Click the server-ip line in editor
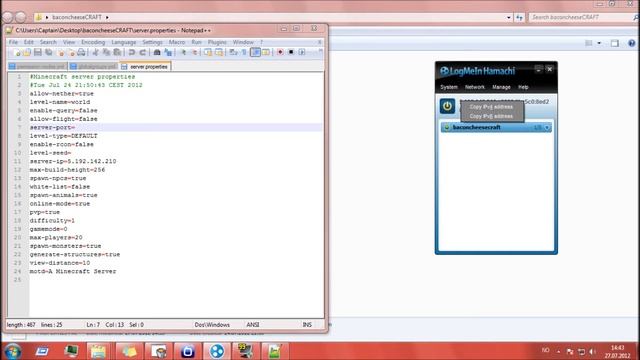640x360 pixels. (x=73, y=161)
